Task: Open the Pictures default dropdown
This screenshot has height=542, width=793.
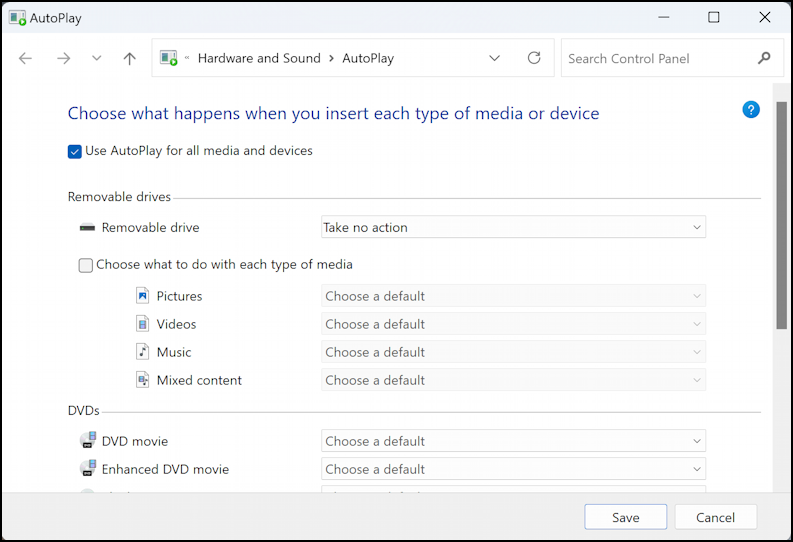Action: click(x=513, y=296)
